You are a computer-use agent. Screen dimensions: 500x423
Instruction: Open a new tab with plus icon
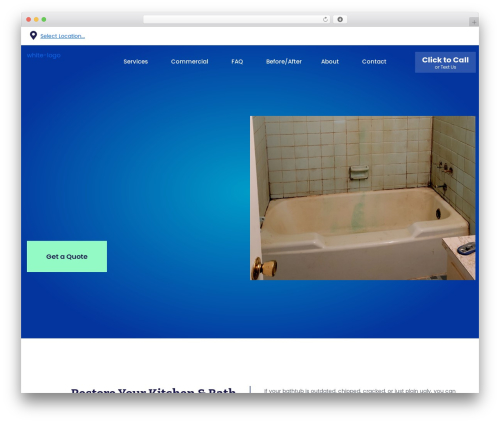(474, 22)
